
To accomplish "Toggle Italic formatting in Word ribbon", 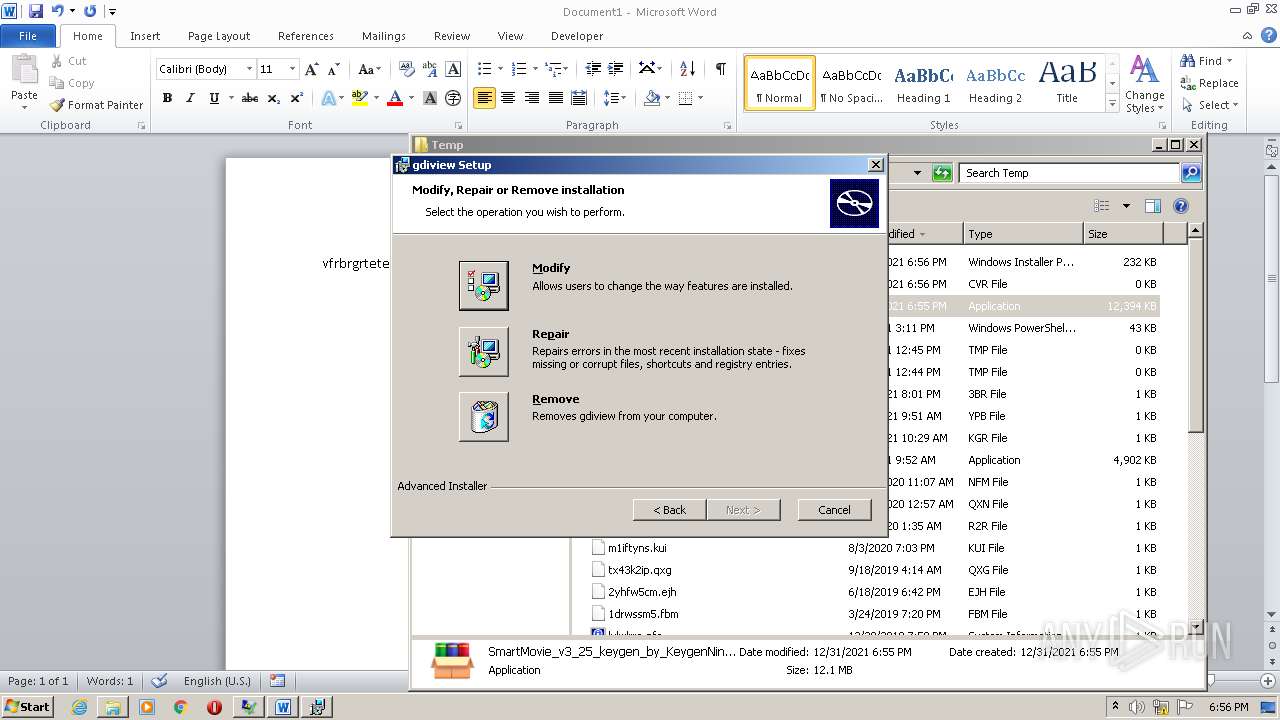I will 190,98.
